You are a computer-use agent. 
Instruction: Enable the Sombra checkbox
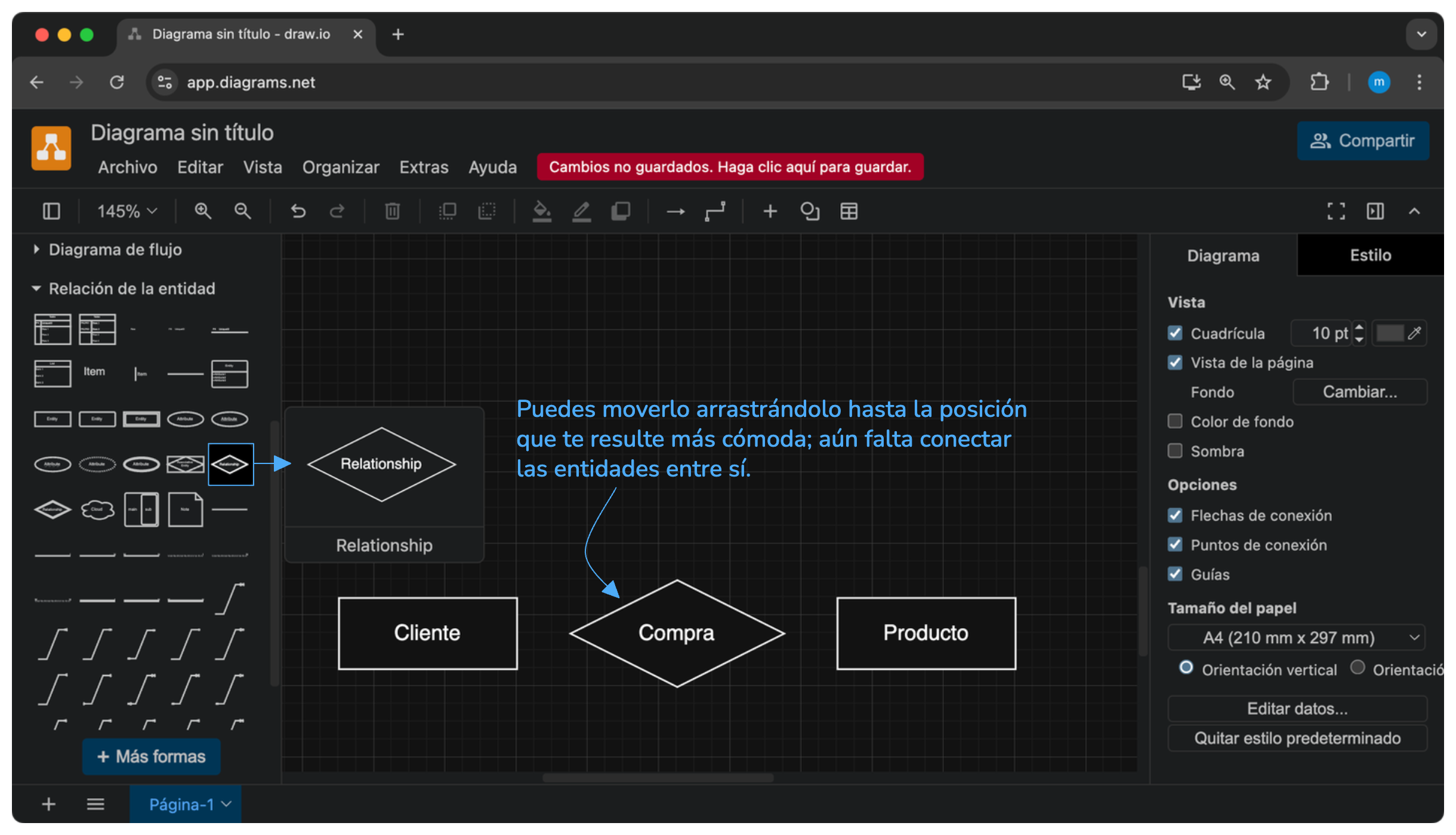pyautogui.click(x=1175, y=451)
